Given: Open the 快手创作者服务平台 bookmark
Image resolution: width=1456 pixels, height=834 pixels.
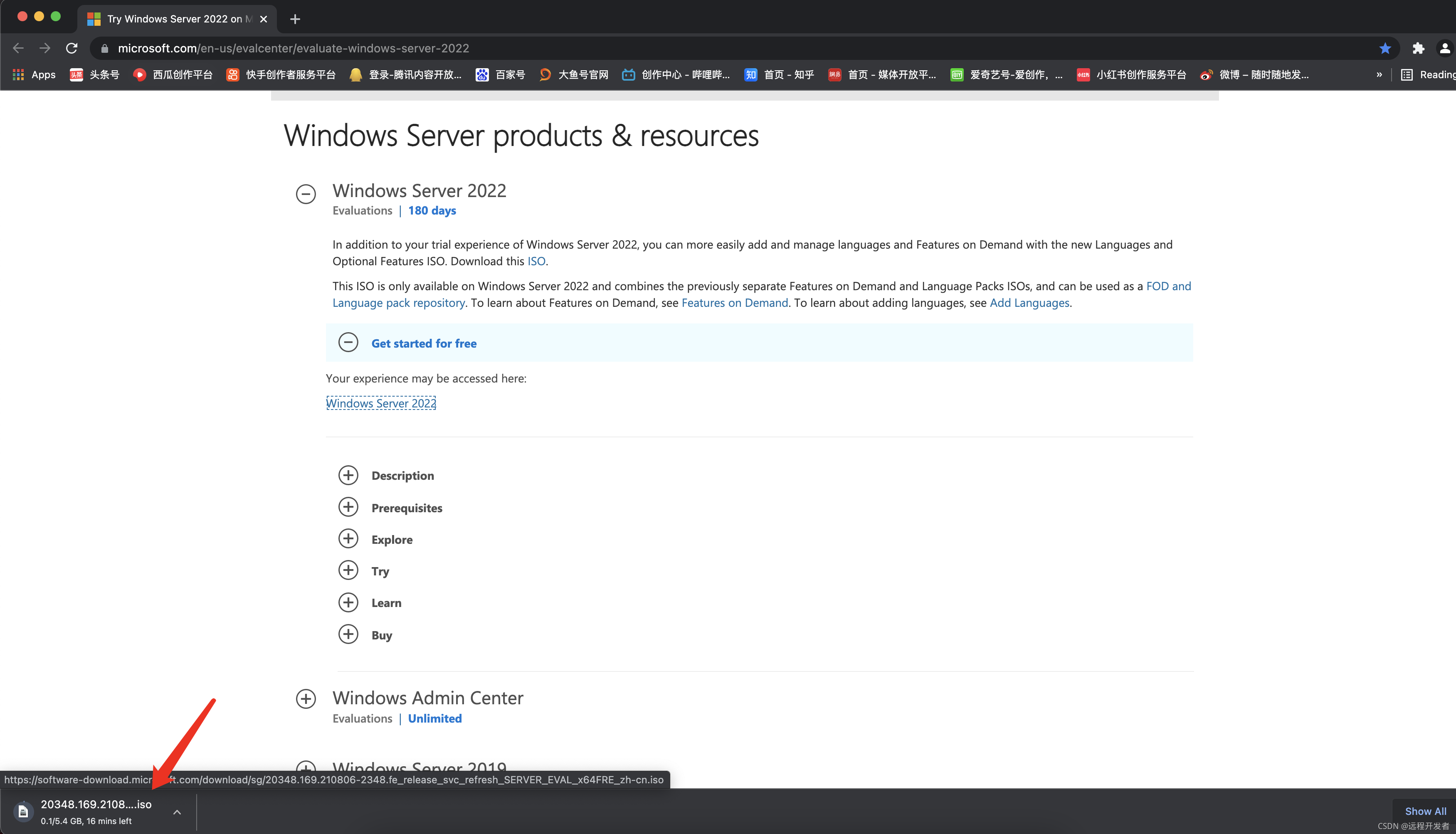Looking at the screenshot, I should point(281,74).
